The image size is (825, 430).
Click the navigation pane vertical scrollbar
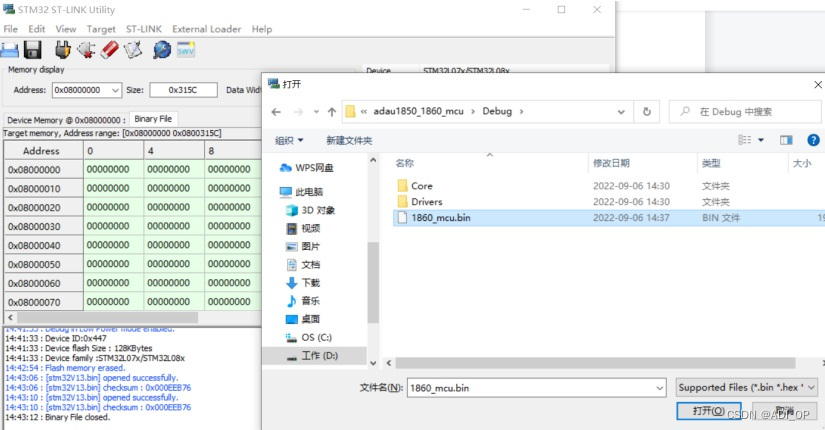point(373,283)
